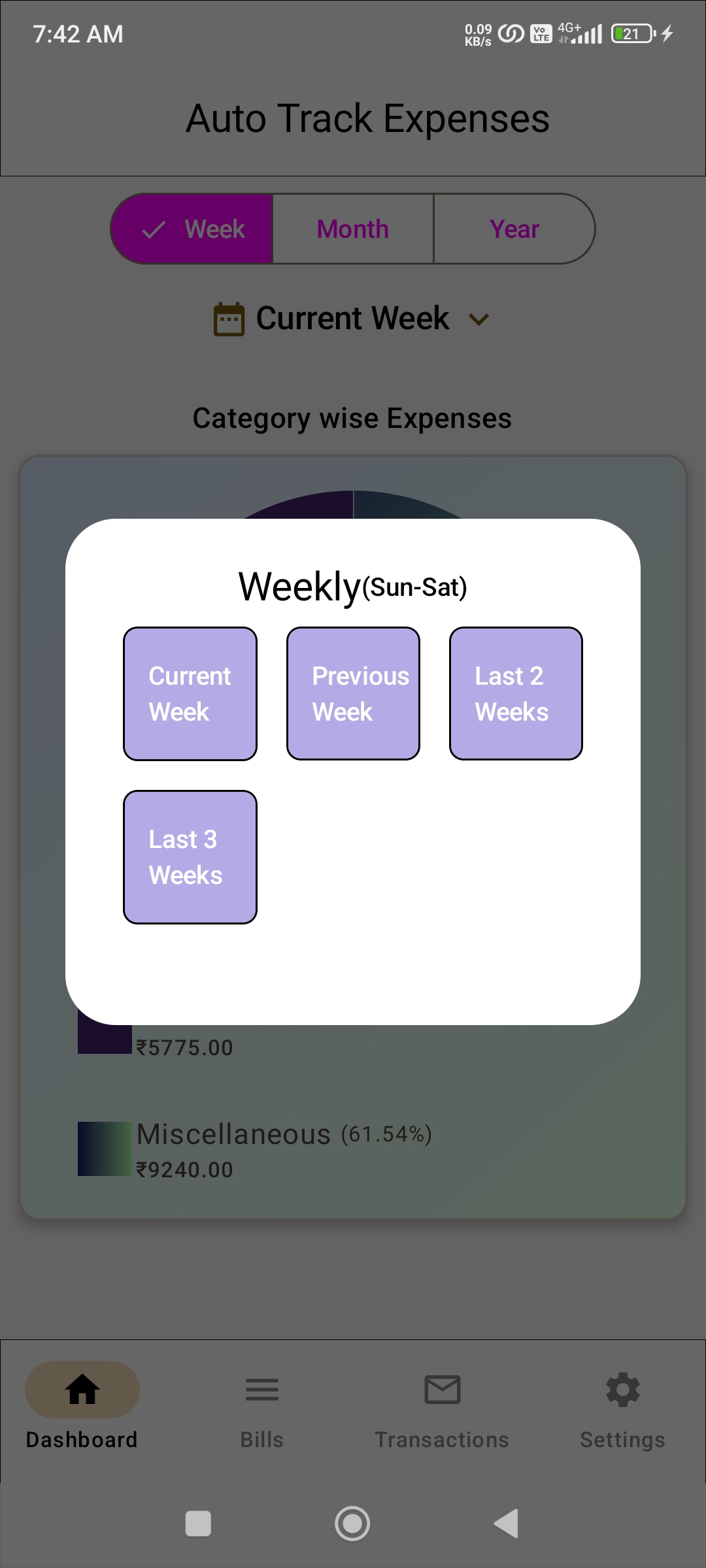The height and width of the screenshot is (1568, 706).
Task: Tap the Dashboard home icon
Action: [x=82, y=1389]
